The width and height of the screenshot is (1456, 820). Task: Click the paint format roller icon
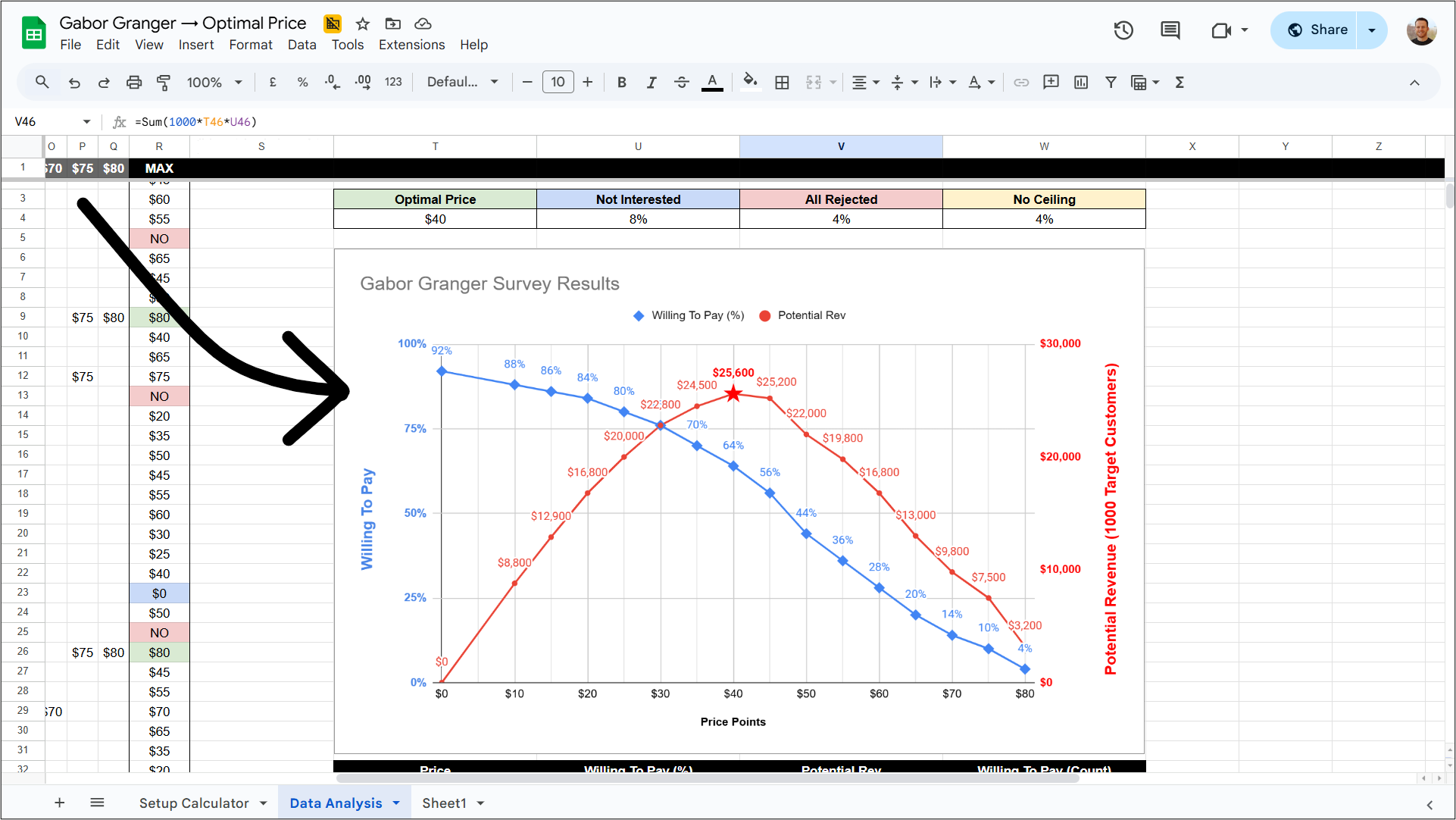coord(163,82)
